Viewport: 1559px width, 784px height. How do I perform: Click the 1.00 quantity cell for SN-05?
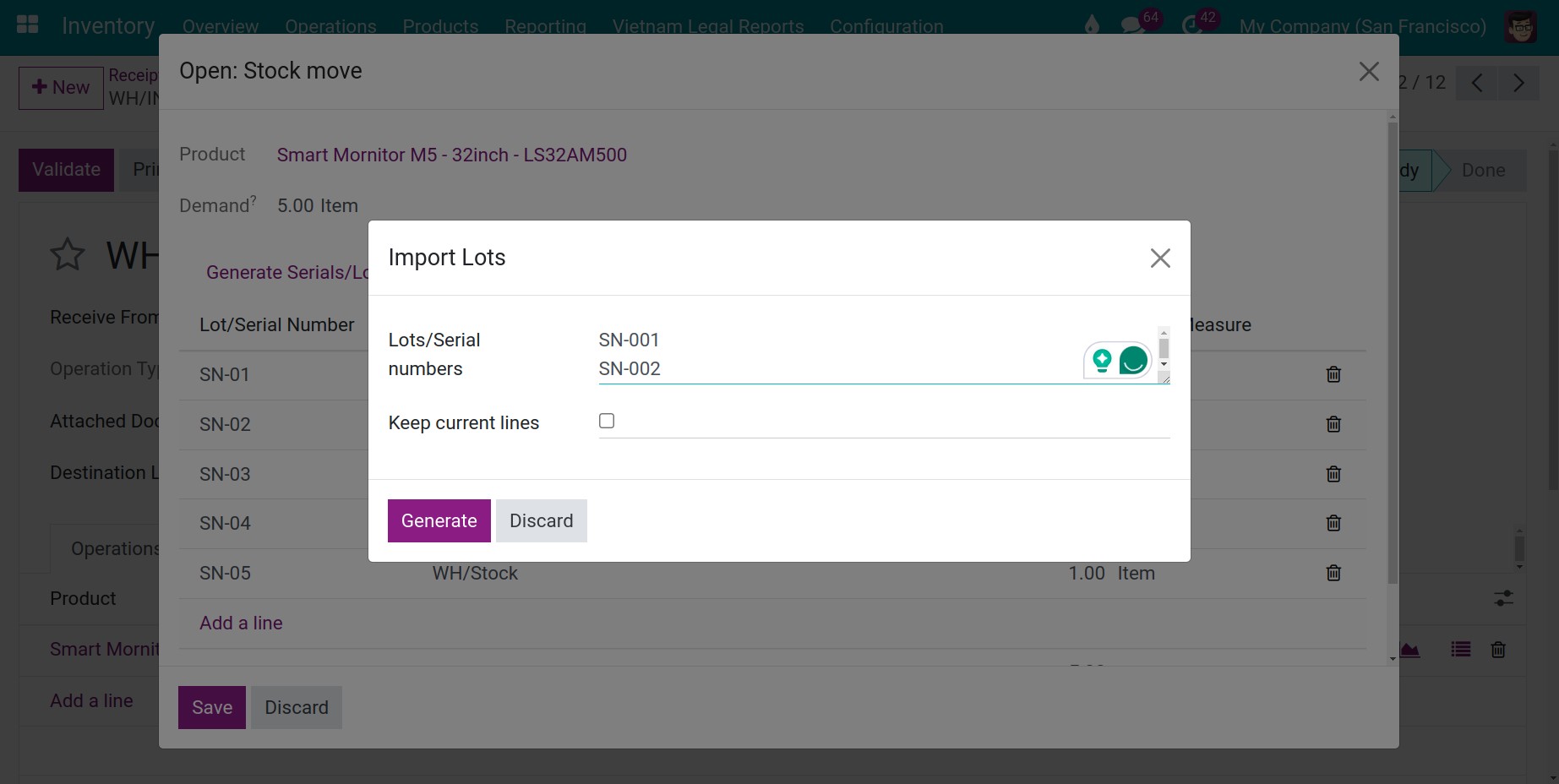pos(1087,573)
